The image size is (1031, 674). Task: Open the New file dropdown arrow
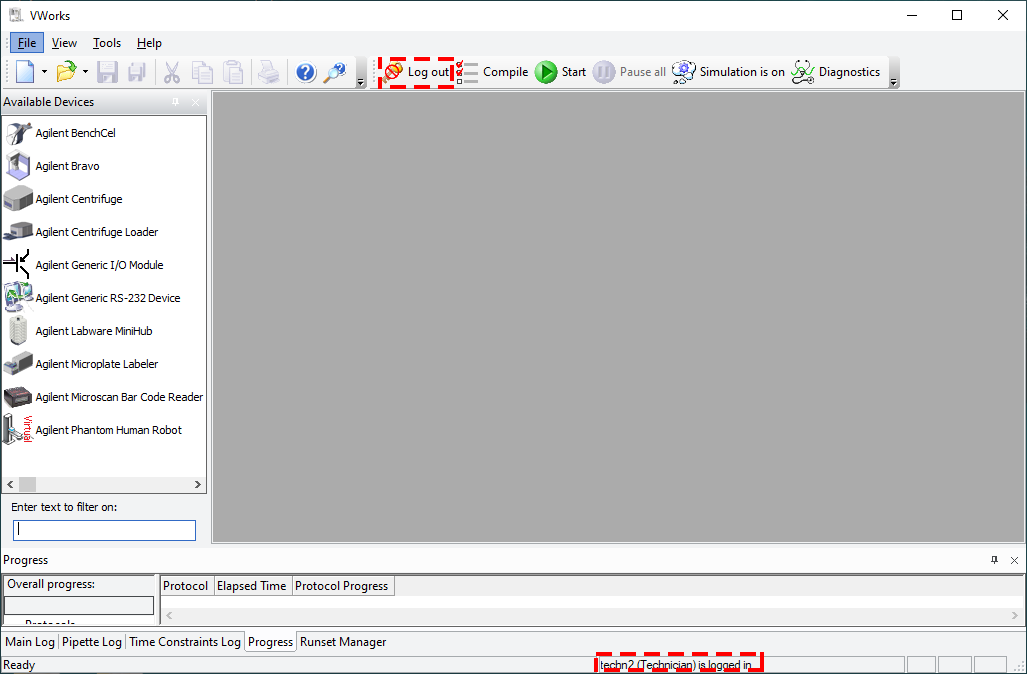pos(44,72)
